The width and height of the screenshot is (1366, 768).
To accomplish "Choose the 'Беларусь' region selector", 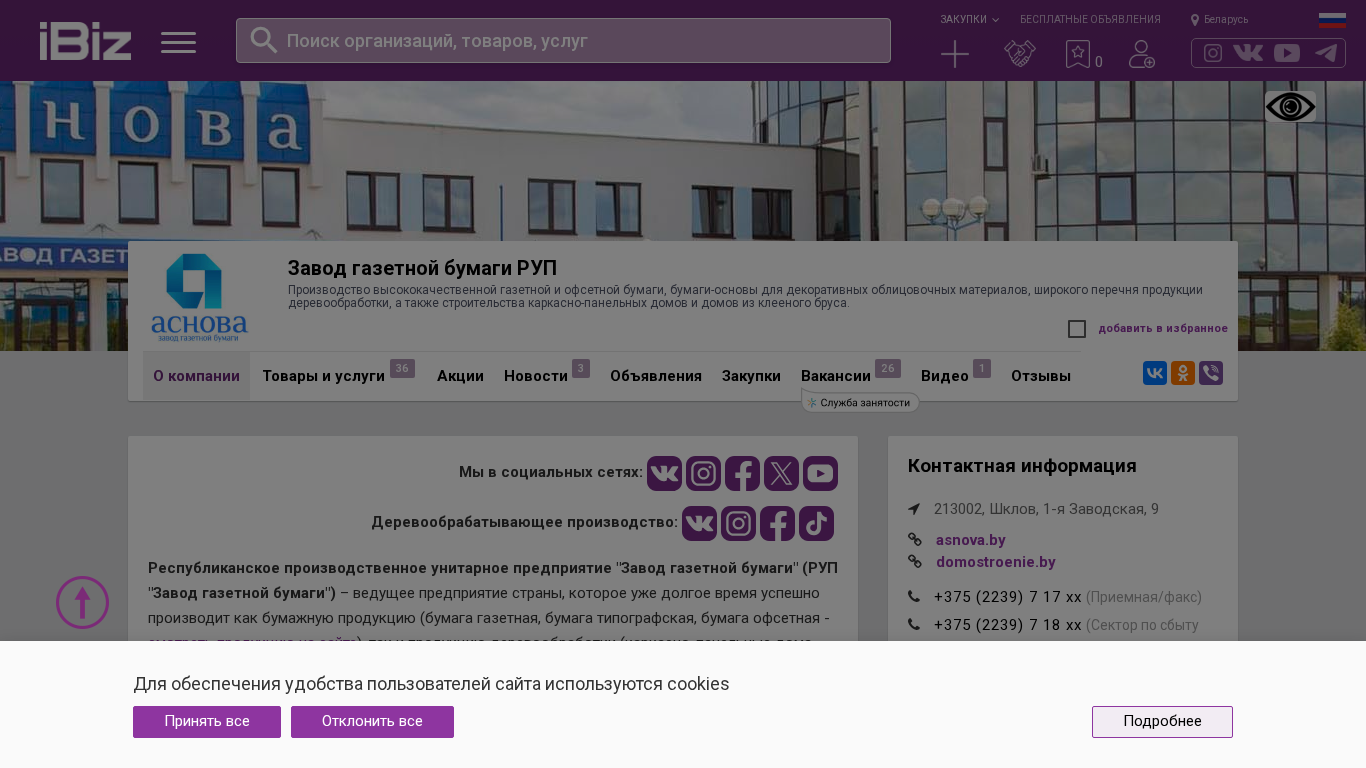I will (1219, 19).
